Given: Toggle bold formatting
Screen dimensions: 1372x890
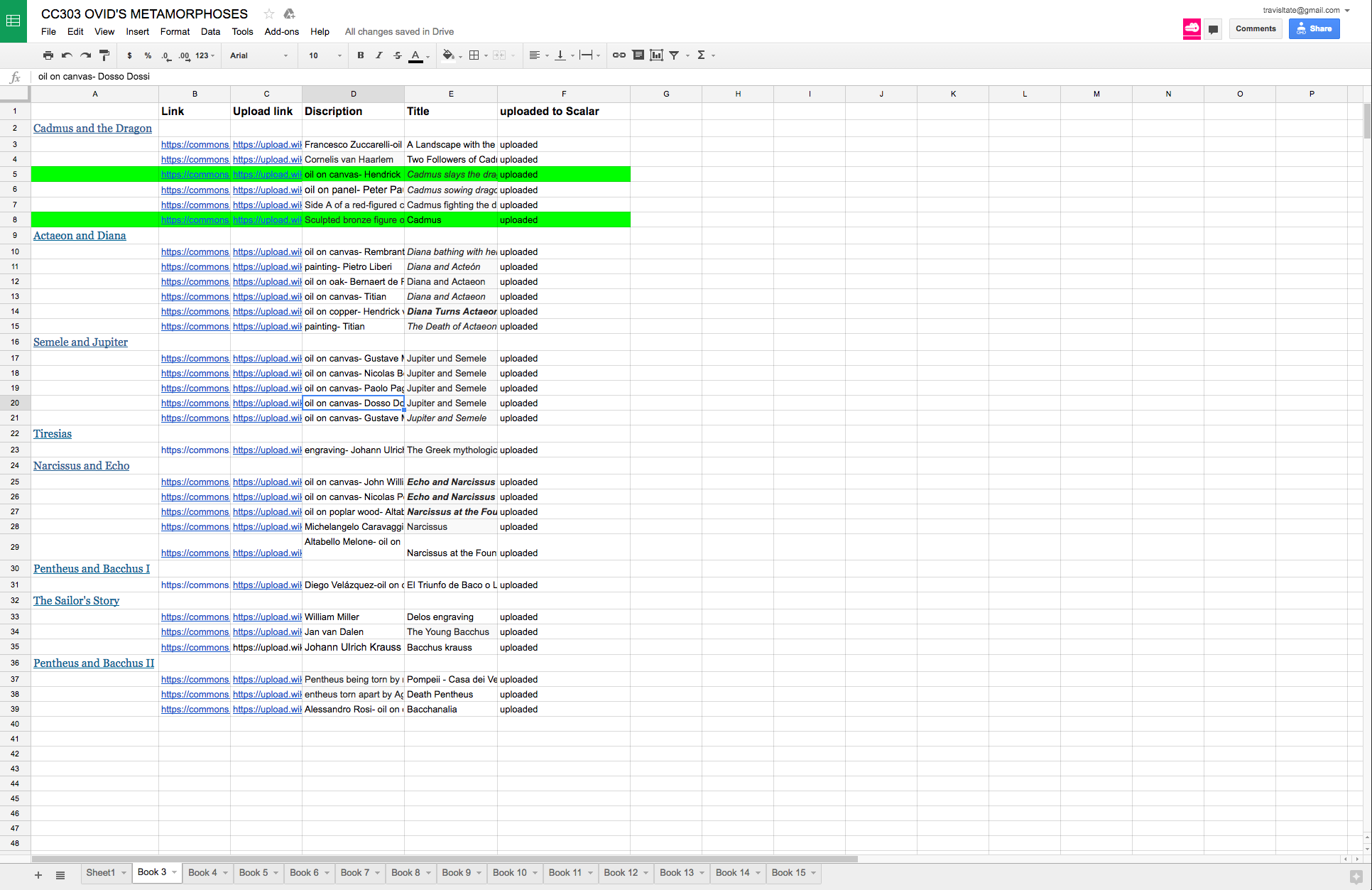Looking at the screenshot, I should point(361,55).
